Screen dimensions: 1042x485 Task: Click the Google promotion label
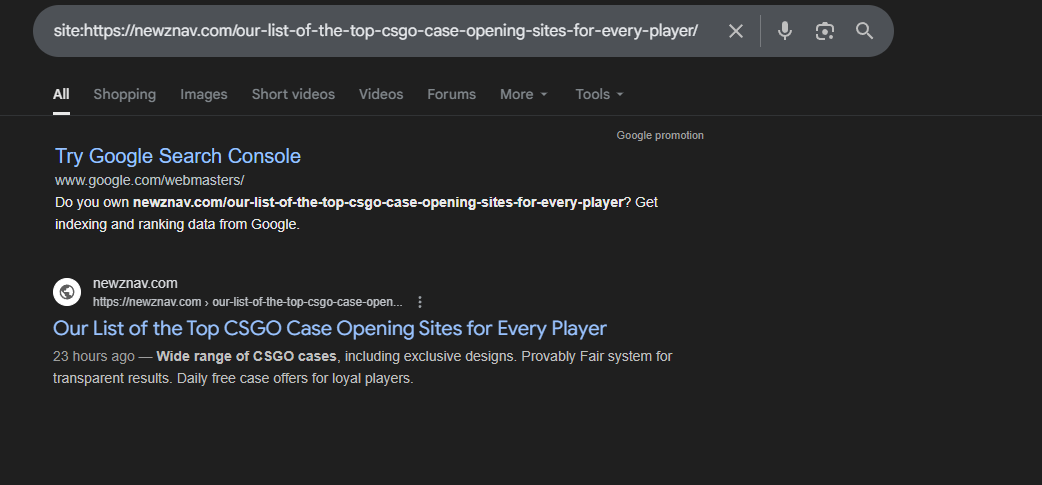660,136
